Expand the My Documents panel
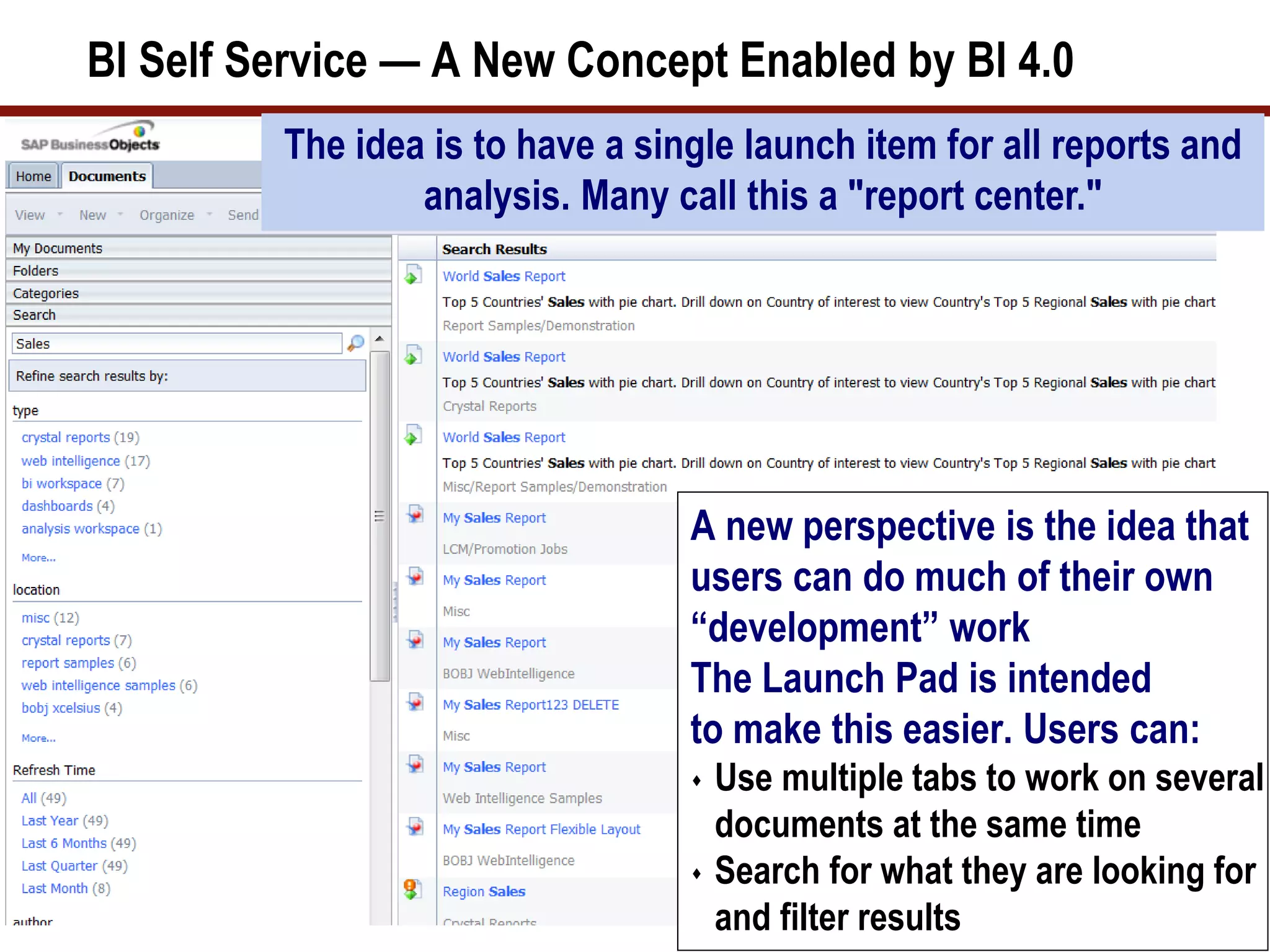The image size is (1270, 952). pos(198,248)
